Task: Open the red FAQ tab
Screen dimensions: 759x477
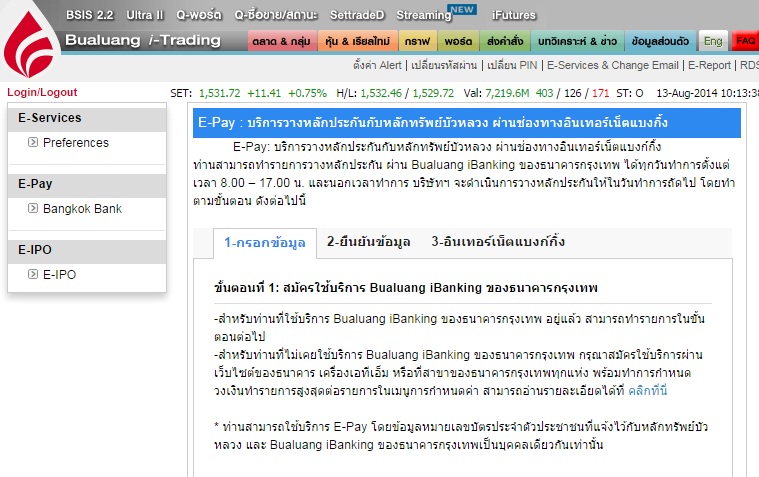Action: click(x=744, y=41)
